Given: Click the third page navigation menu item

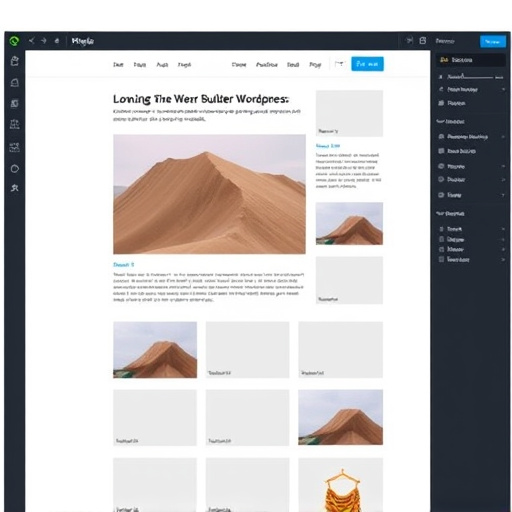Looking at the screenshot, I should pyautogui.click(x=162, y=65).
